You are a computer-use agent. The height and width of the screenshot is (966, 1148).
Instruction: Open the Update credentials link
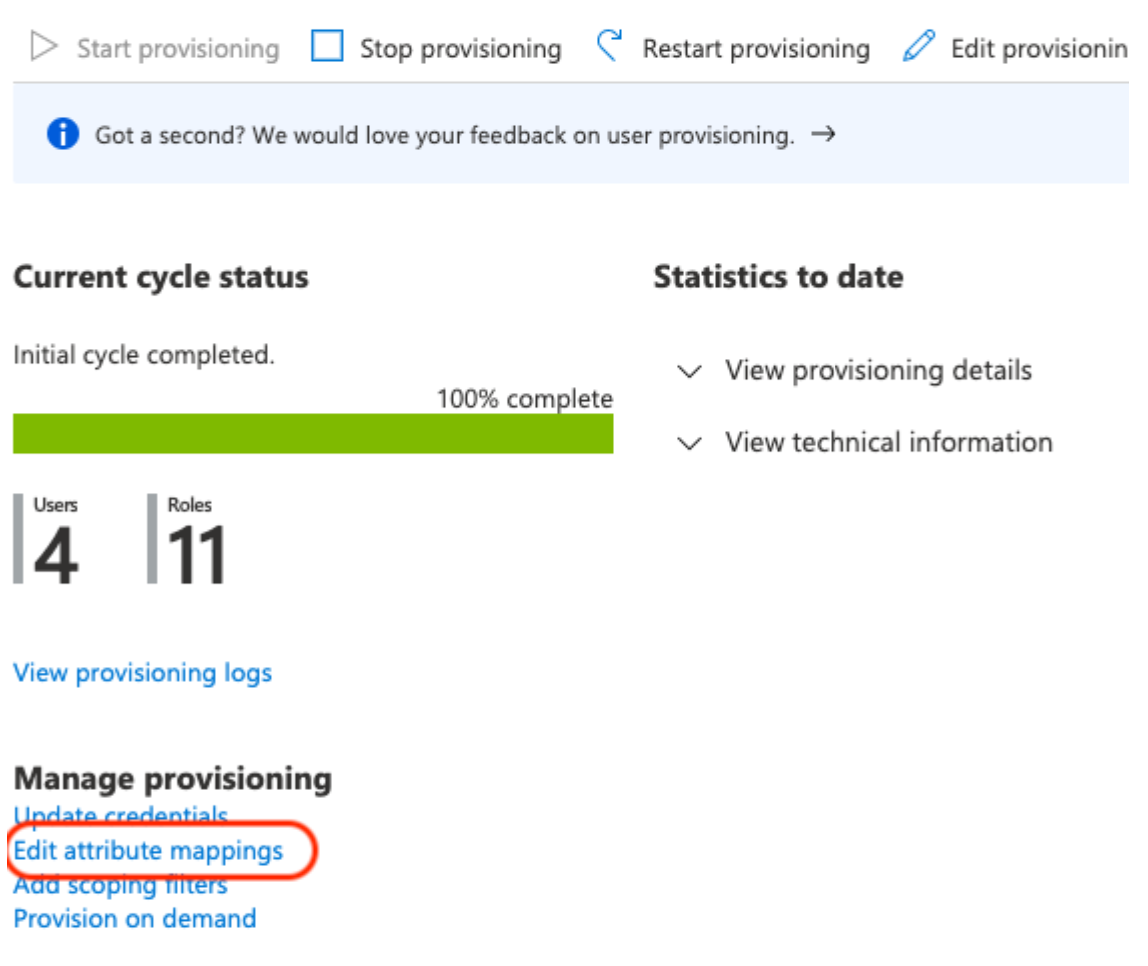click(x=121, y=816)
